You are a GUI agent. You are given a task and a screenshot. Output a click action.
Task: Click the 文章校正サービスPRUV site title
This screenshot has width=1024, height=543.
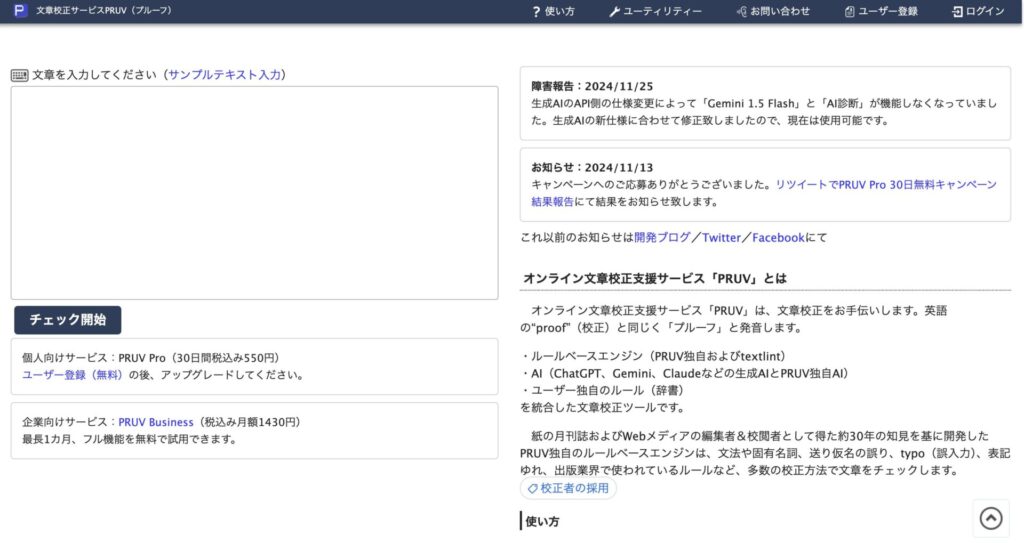point(104,10)
